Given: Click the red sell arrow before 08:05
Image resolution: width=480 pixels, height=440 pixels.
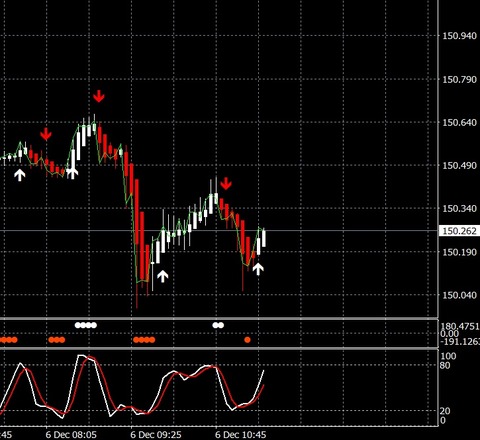Looking at the screenshot, I should pos(46,134).
